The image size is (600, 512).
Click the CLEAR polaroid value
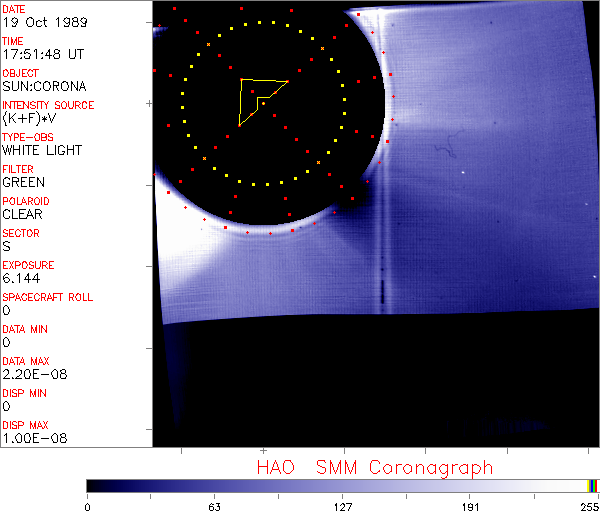[x=22, y=214]
